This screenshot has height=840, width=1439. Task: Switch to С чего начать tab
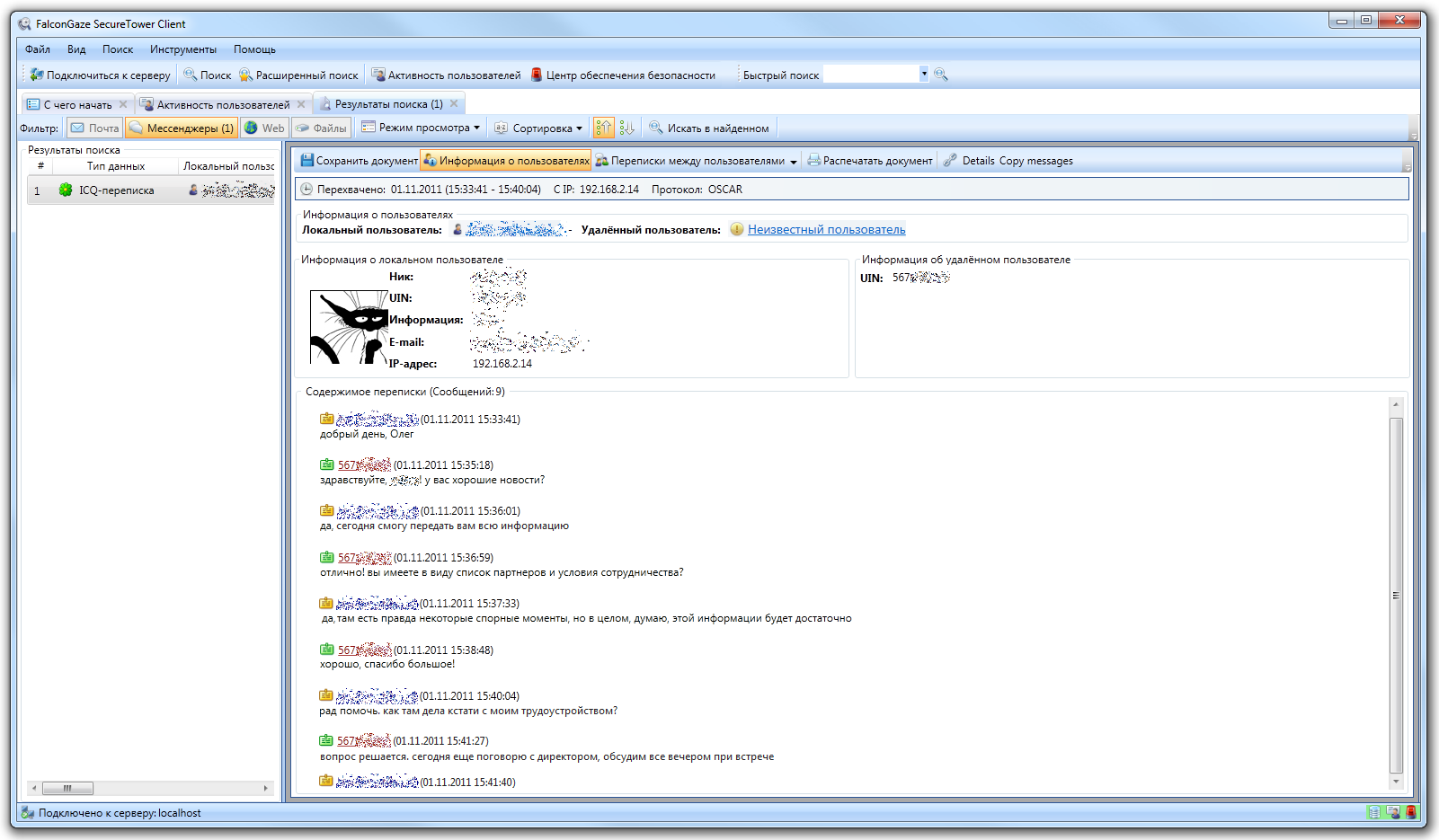(x=78, y=104)
